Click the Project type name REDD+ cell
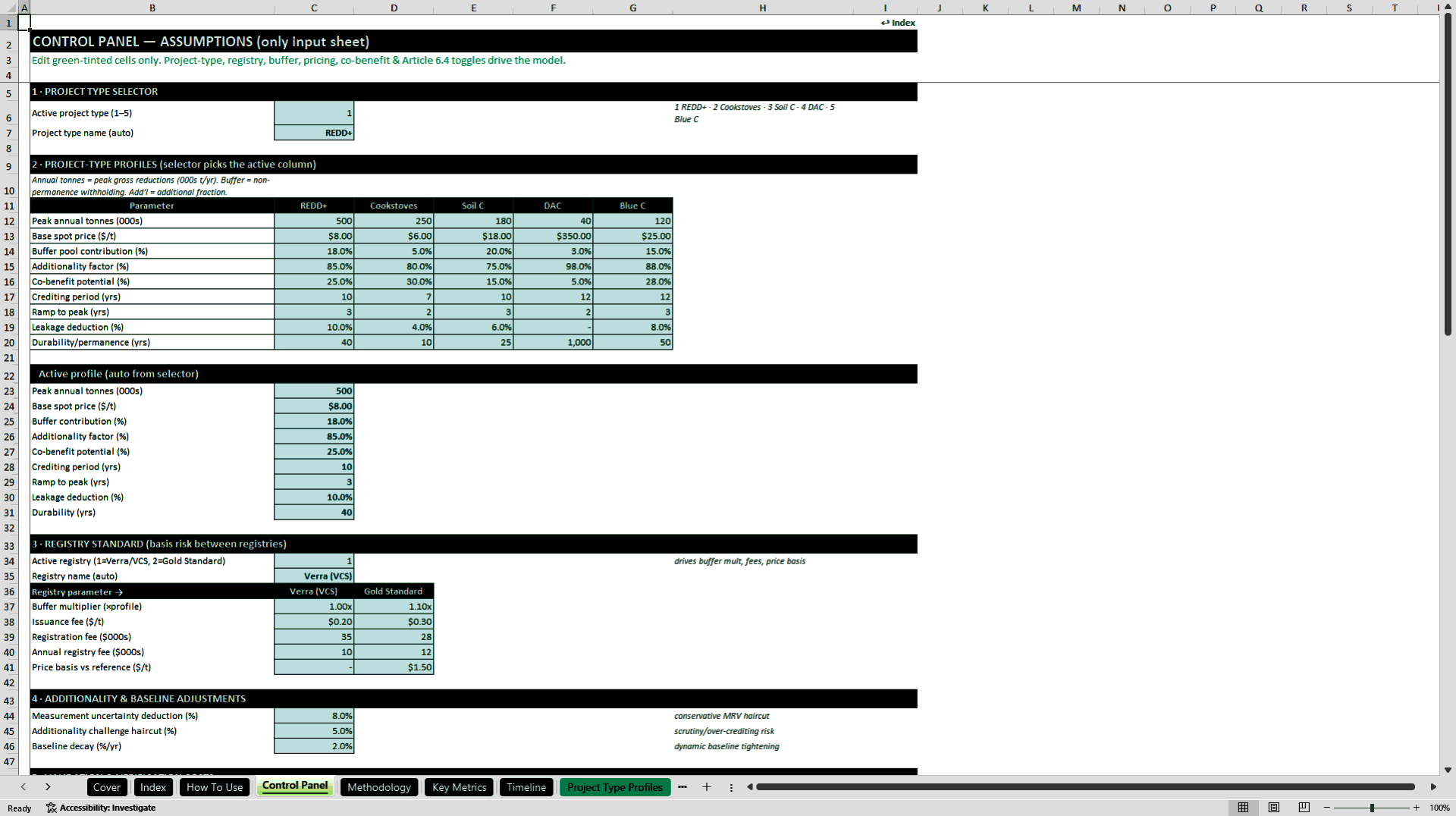 (314, 133)
